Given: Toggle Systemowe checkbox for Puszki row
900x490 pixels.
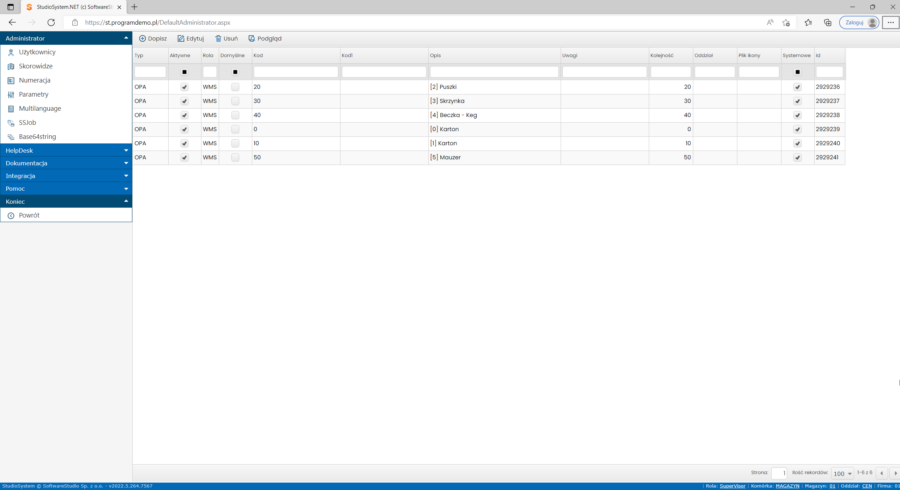Looking at the screenshot, I should click(797, 87).
